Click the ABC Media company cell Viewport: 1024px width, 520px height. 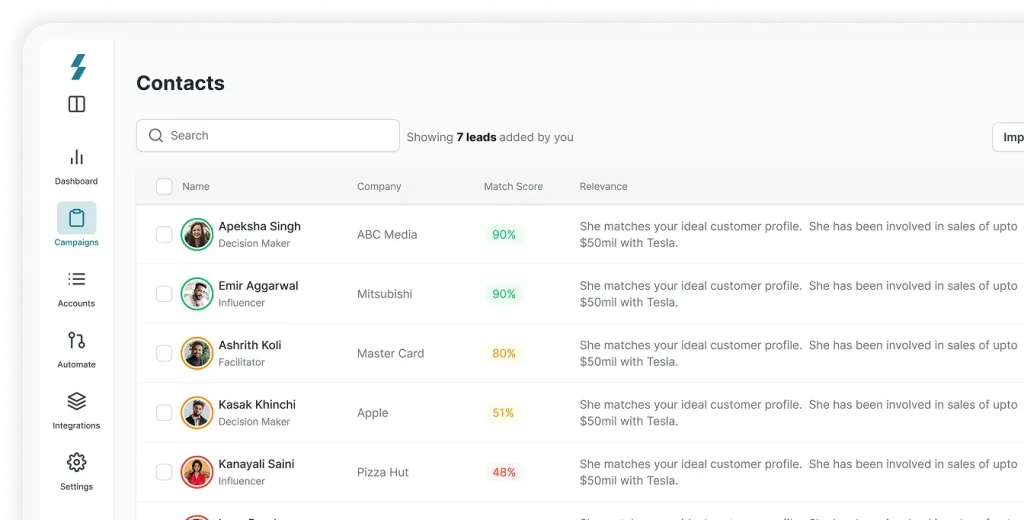(387, 235)
